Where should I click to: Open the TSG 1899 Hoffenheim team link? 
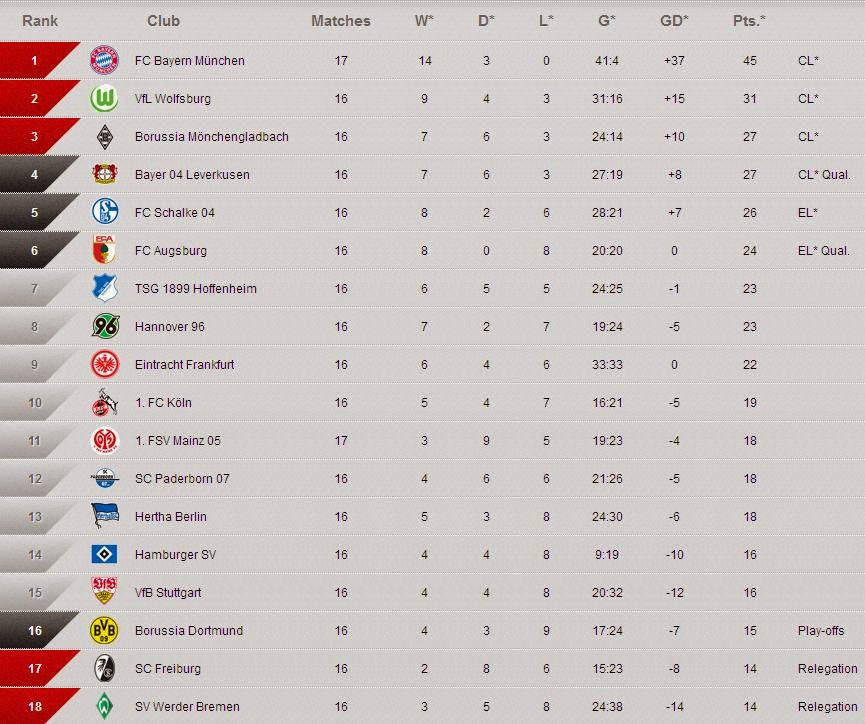coord(195,289)
